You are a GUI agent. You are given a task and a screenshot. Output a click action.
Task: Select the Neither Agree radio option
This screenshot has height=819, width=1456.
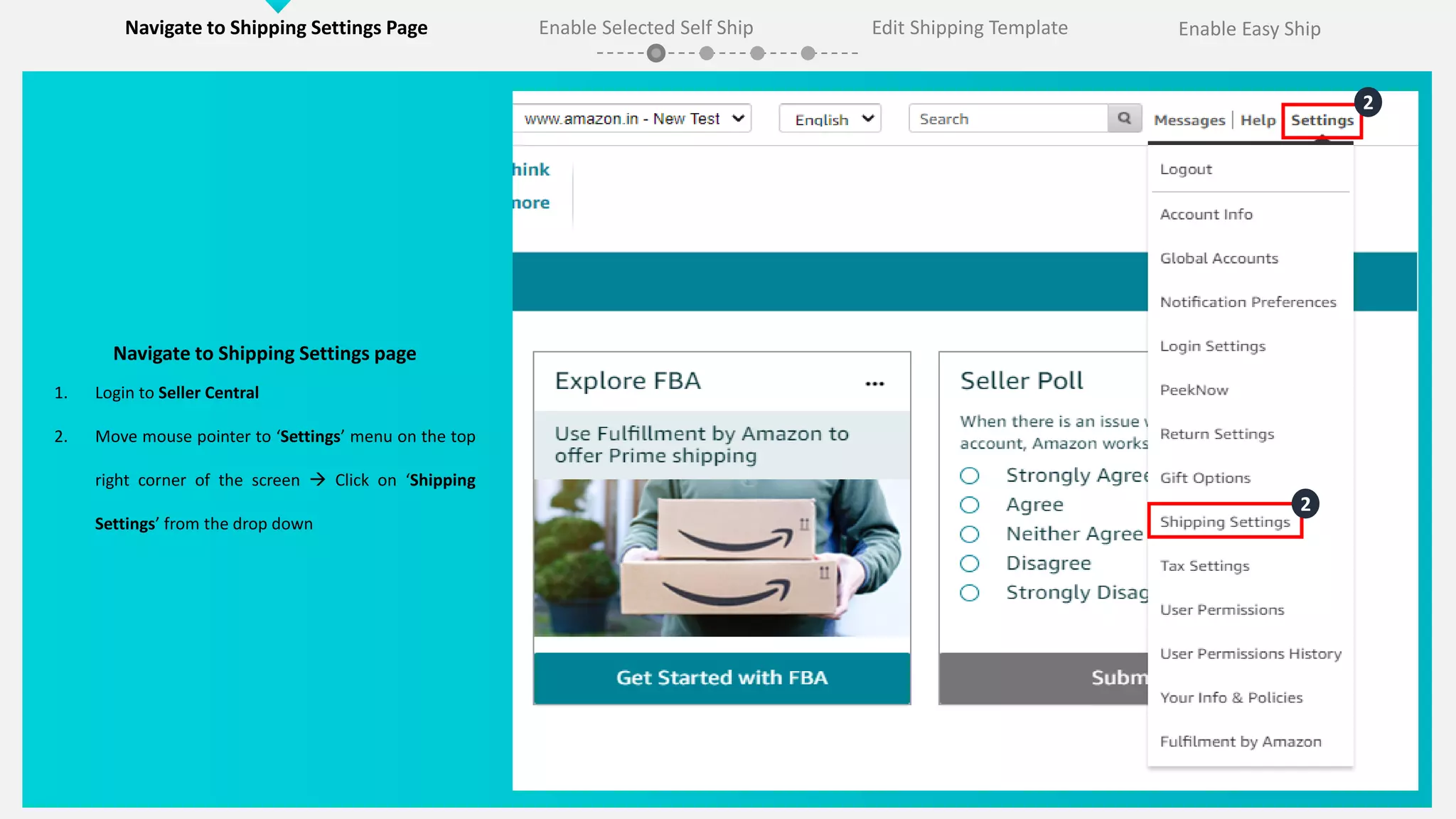[x=970, y=534]
